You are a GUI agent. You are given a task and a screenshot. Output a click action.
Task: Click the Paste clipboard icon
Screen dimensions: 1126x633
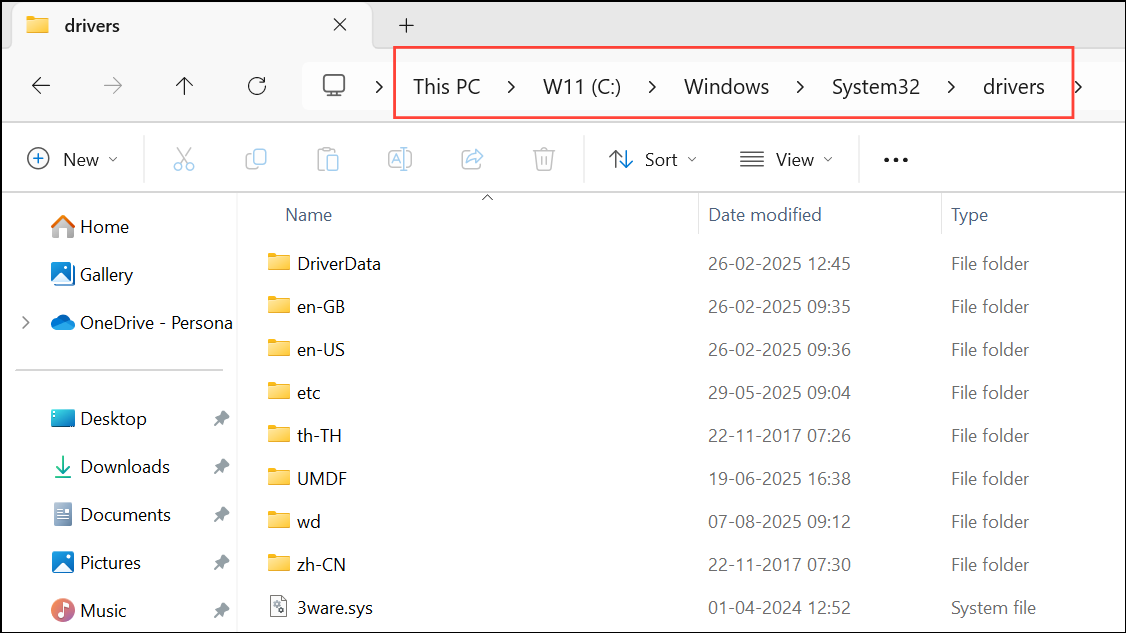328,159
